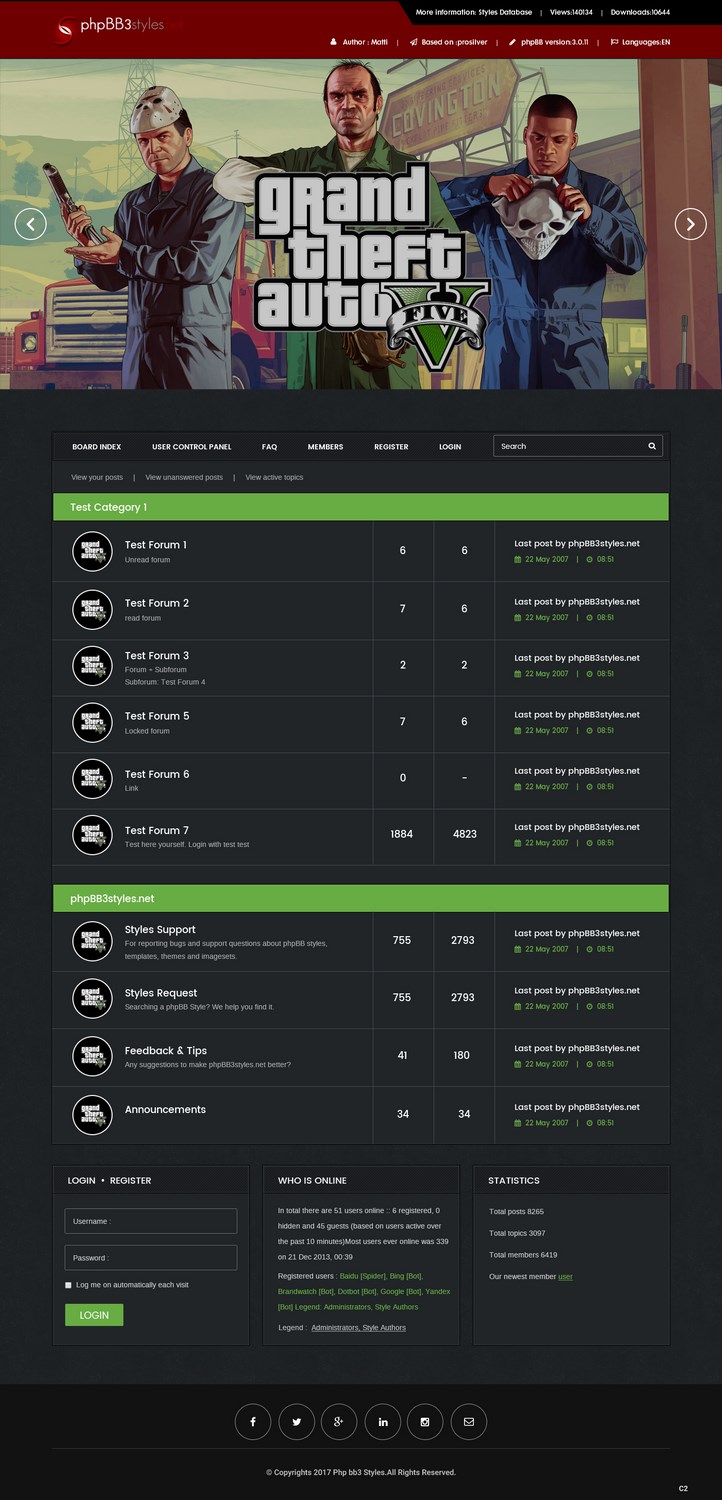The height and width of the screenshot is (1500, 722).
Task: Open the USER CONTROL PANEL menu
Action: click(190, 446)
